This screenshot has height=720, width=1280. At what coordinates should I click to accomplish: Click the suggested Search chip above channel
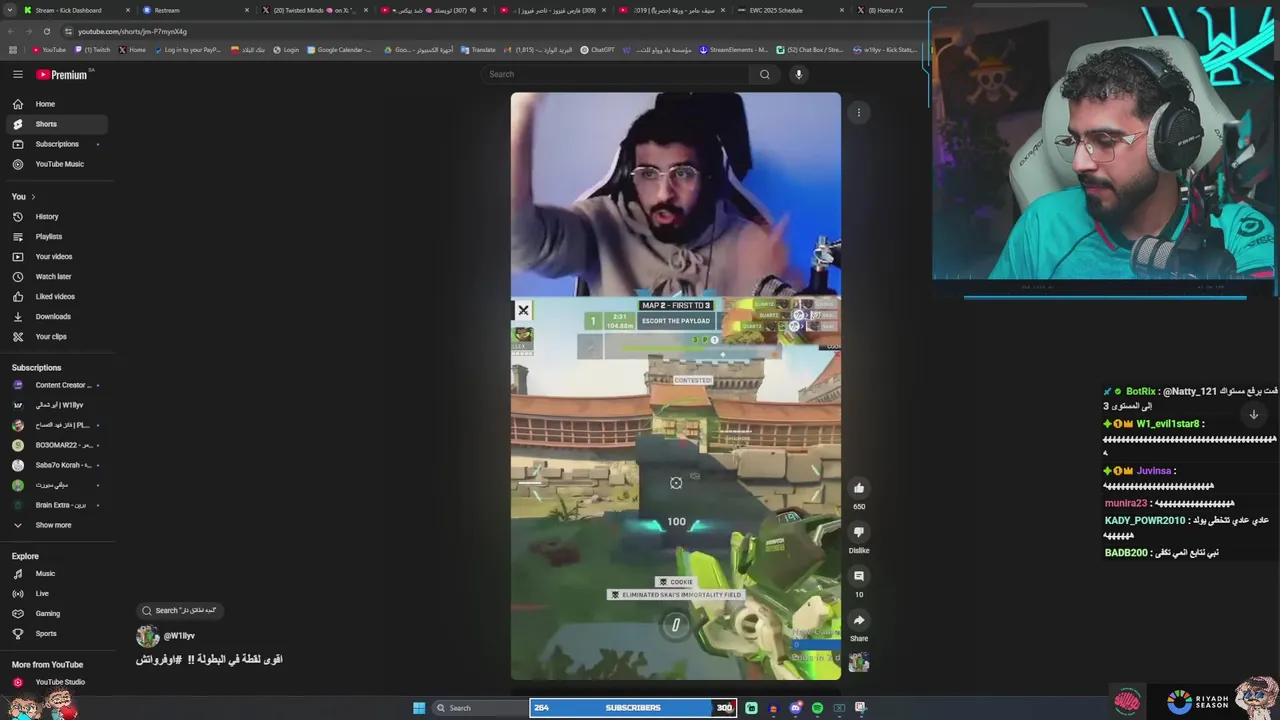pos(180,610)
